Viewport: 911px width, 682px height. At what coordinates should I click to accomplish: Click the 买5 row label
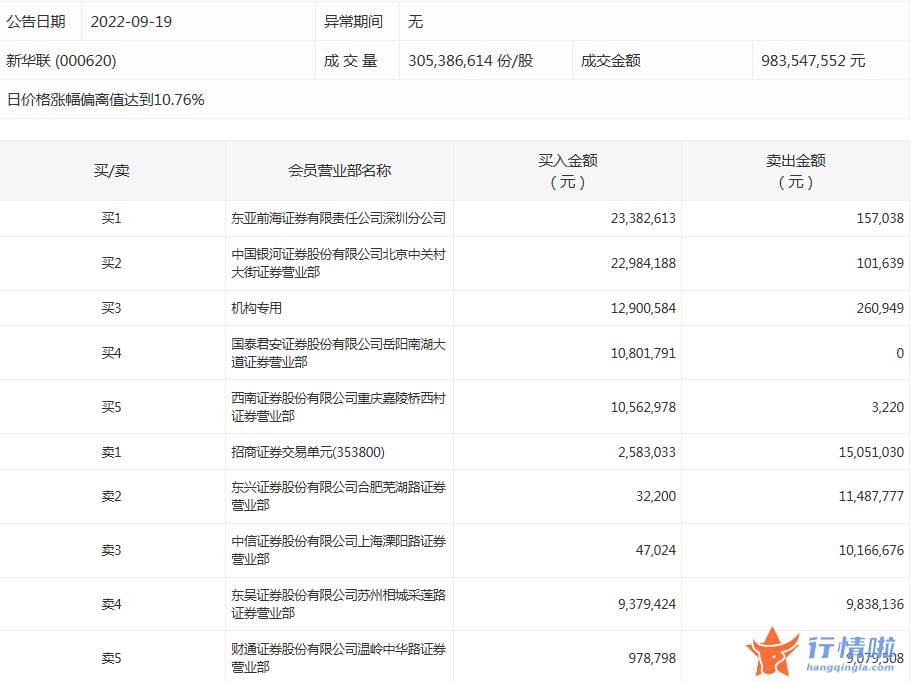pyautogui.click(x=112, y=407)
